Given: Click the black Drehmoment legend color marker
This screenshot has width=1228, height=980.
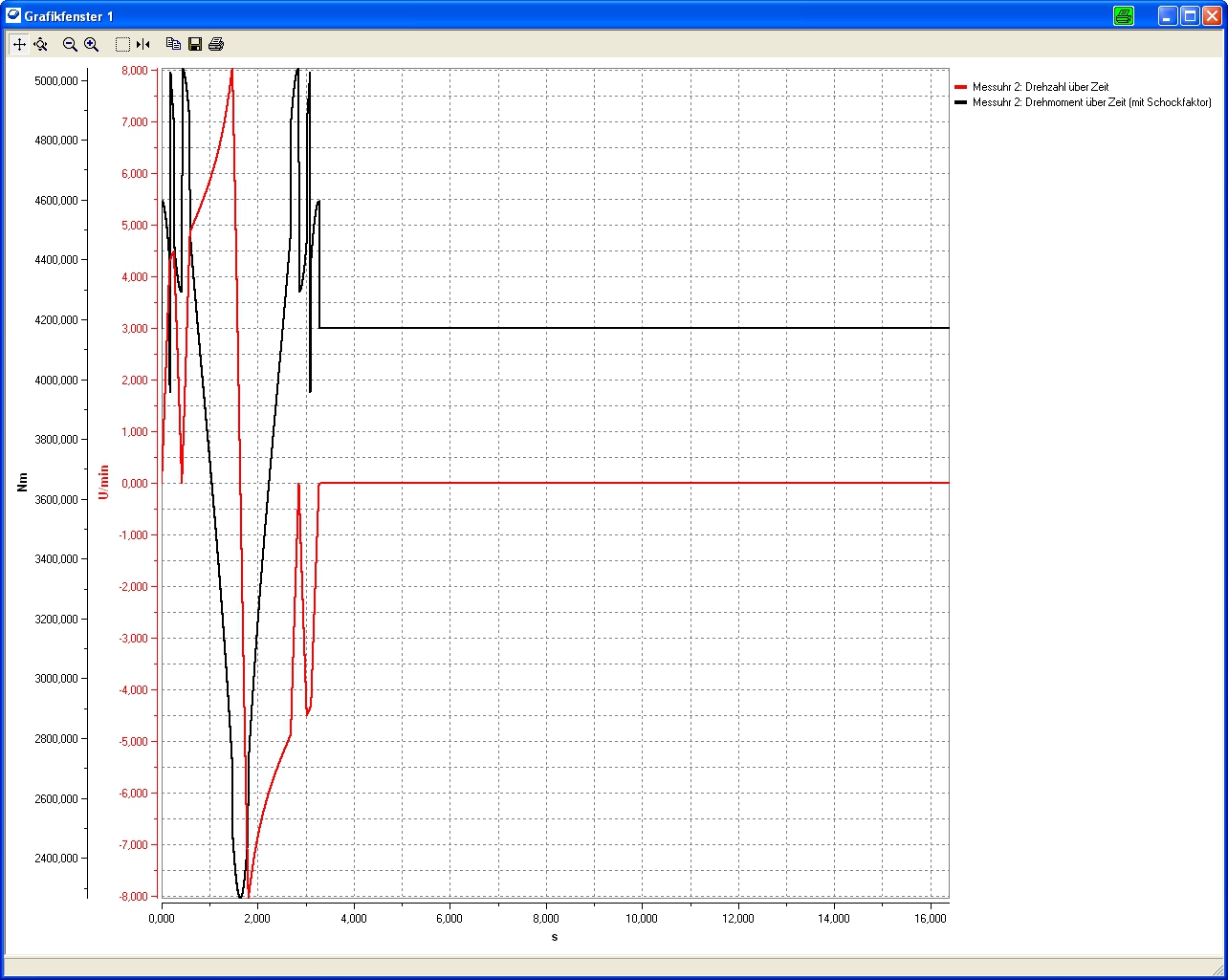Looking at the screenshot, I should [961, 102].
